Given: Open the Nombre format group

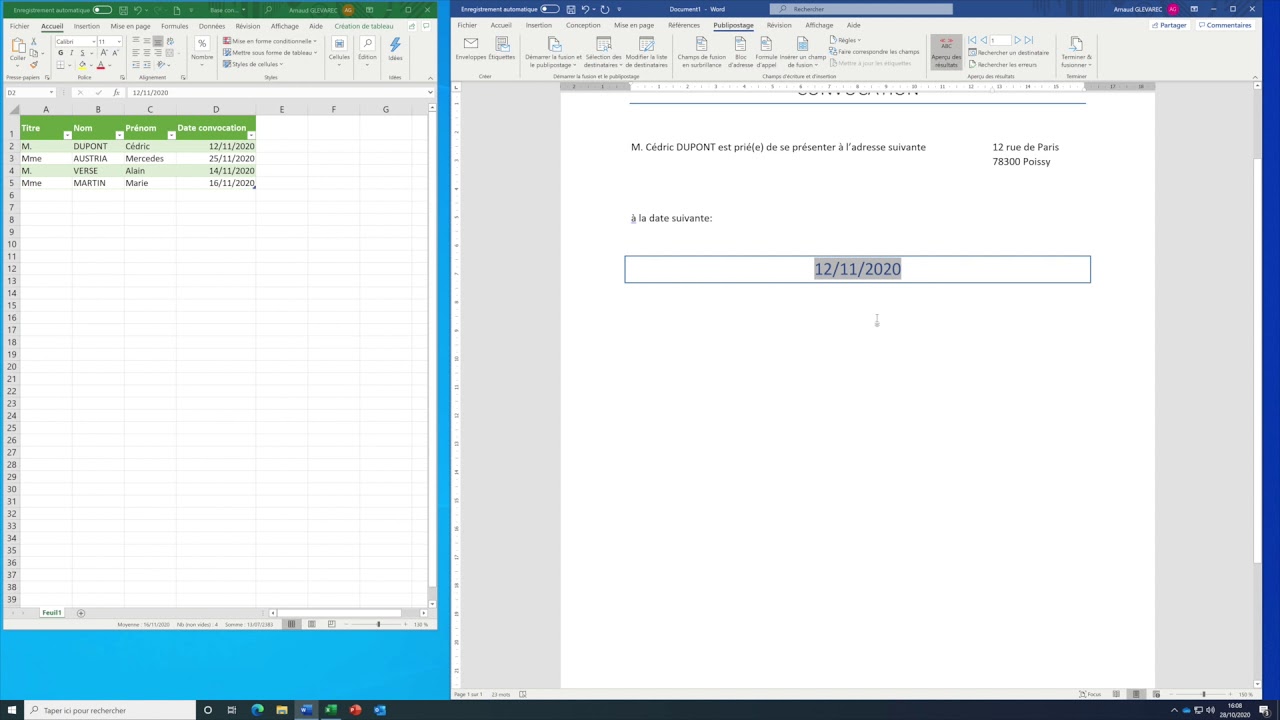Looking at the screenshot, I should (202, 50).
